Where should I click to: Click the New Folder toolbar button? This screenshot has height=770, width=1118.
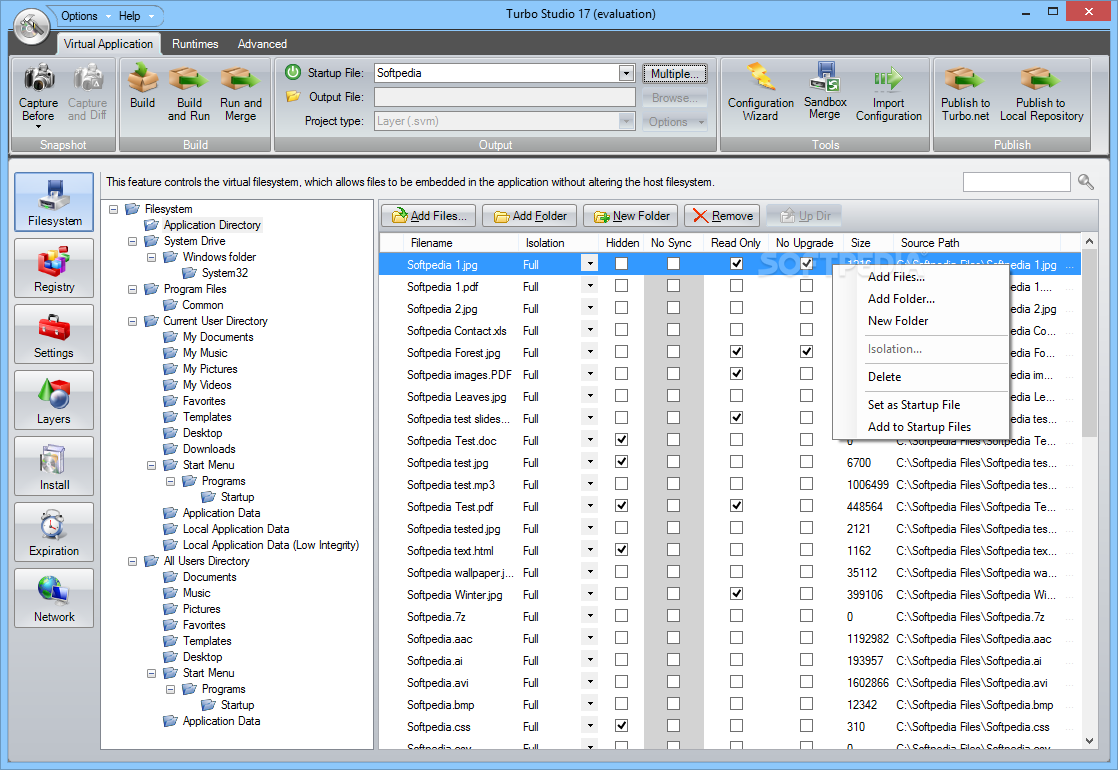point(631,216)
